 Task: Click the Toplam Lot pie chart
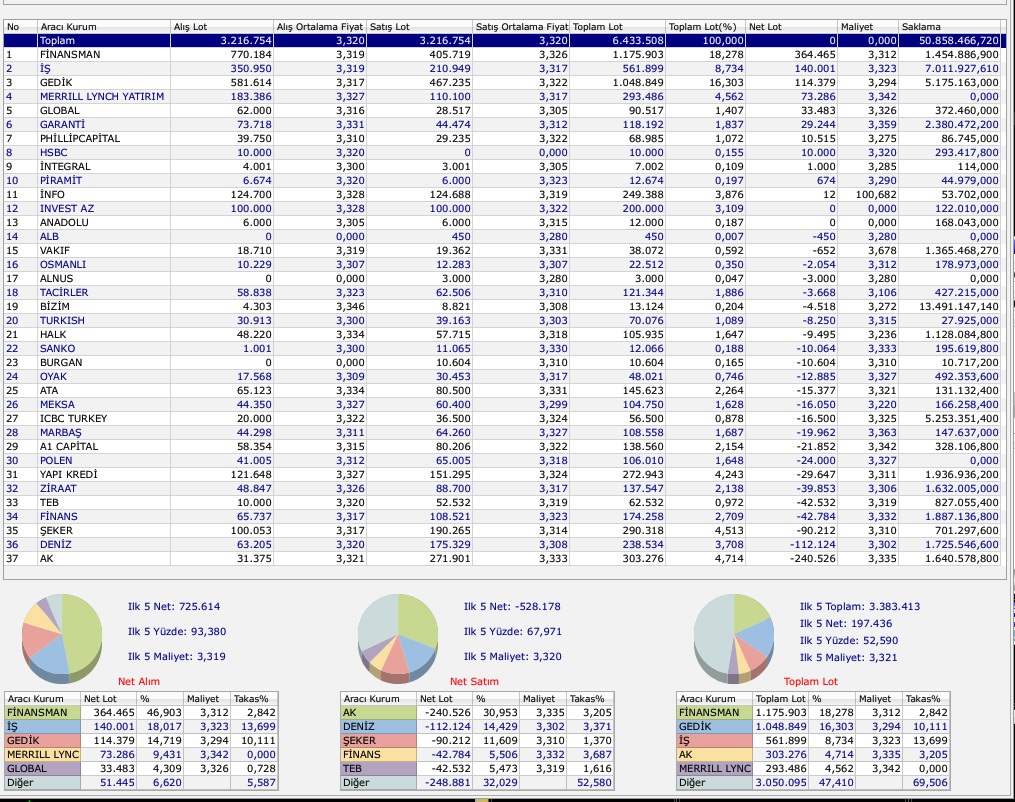(734, 638)
